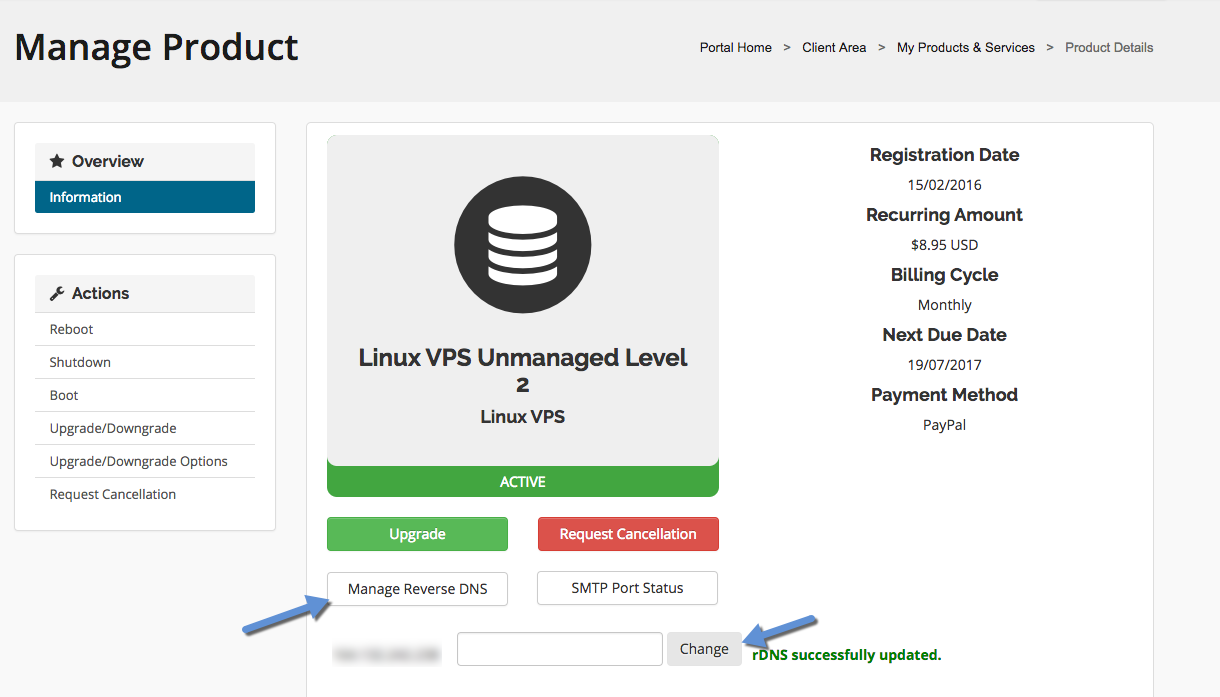Open Upgrade/Downgrade Options in sidebar
Image resolution: width=1220 pixels, height=697 pixels.
point(139,461)
